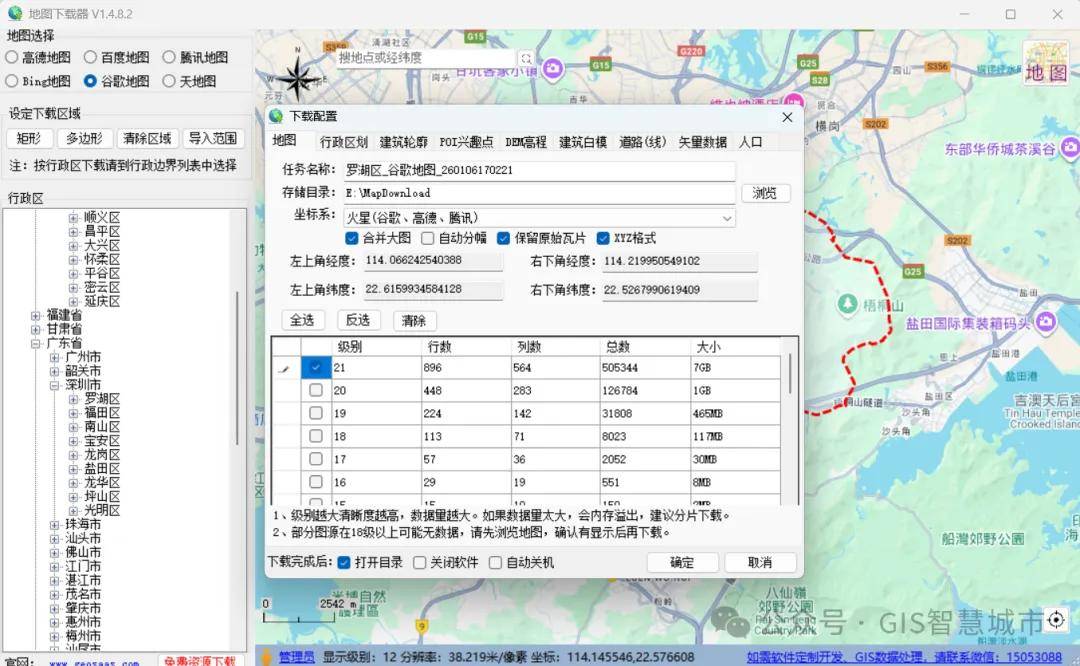Click the camera marker near 梧桐山

[847, 303]
